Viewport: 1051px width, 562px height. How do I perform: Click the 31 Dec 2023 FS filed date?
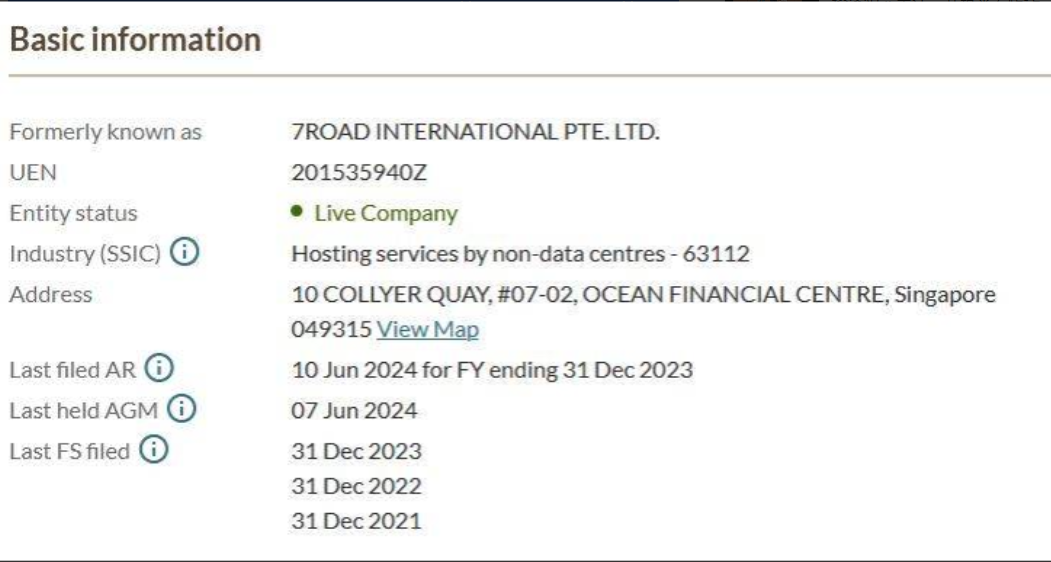tap(356, 451)
